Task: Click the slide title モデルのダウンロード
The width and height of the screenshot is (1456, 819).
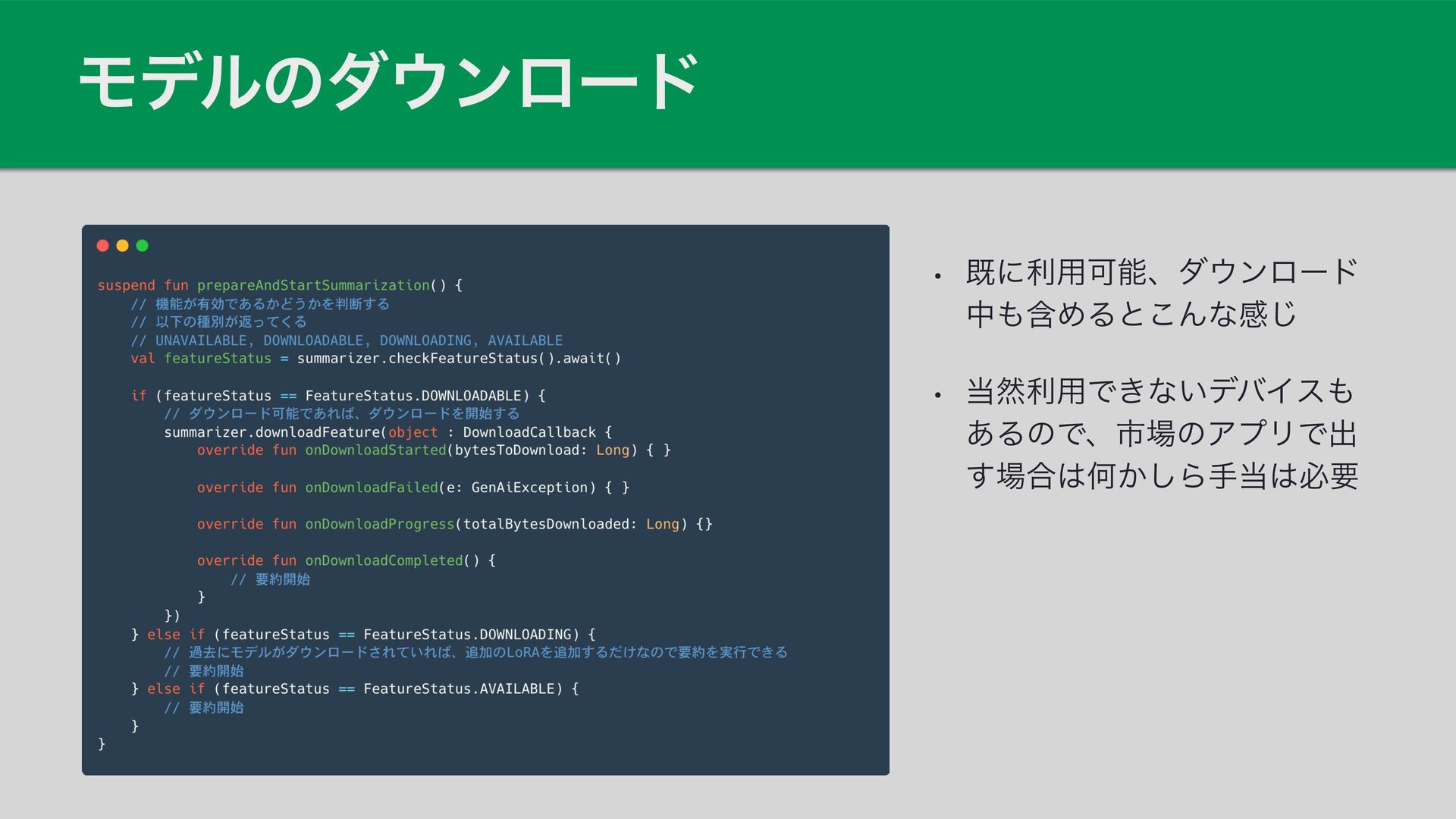Action: tap(388, 82)
